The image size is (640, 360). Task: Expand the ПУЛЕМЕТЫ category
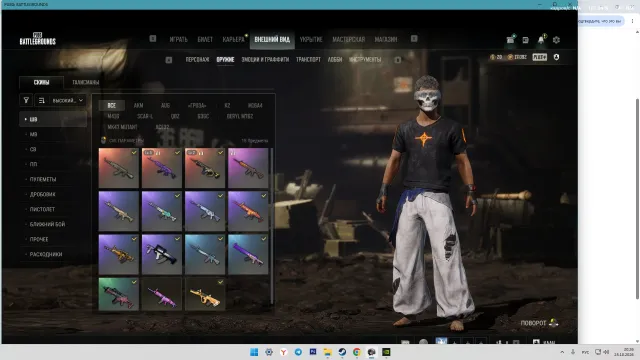point(53,179)
